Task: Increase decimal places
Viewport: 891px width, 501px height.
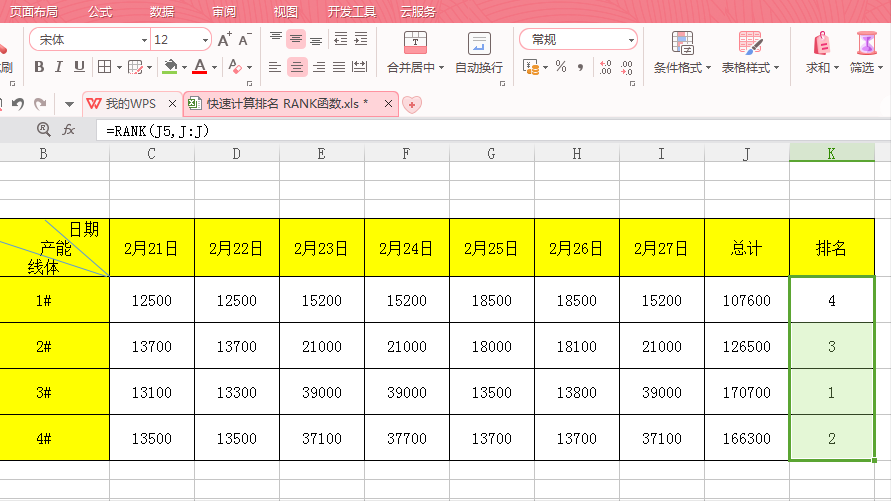Action: pyautogui.click(x=606, y=67)
